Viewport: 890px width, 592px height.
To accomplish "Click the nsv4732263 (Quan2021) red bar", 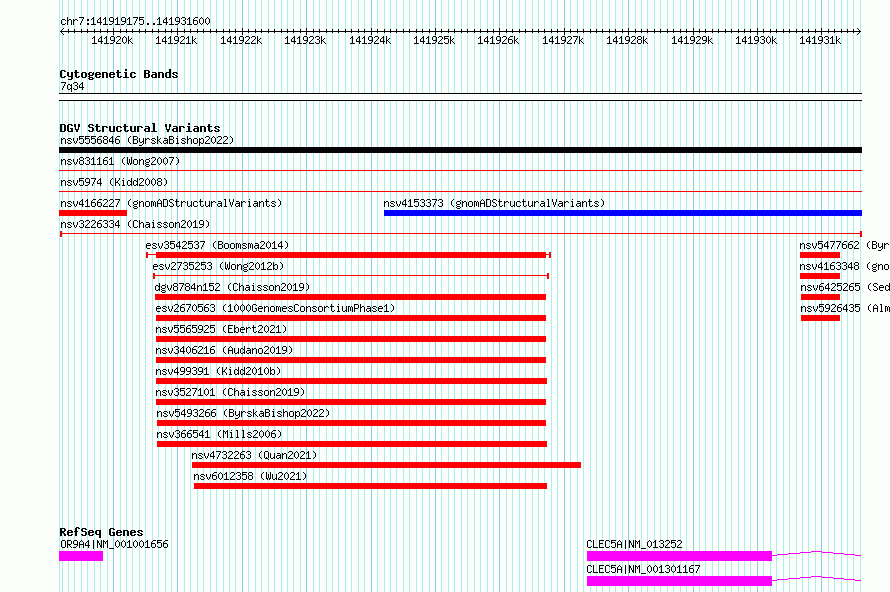I will click(387, 465).
